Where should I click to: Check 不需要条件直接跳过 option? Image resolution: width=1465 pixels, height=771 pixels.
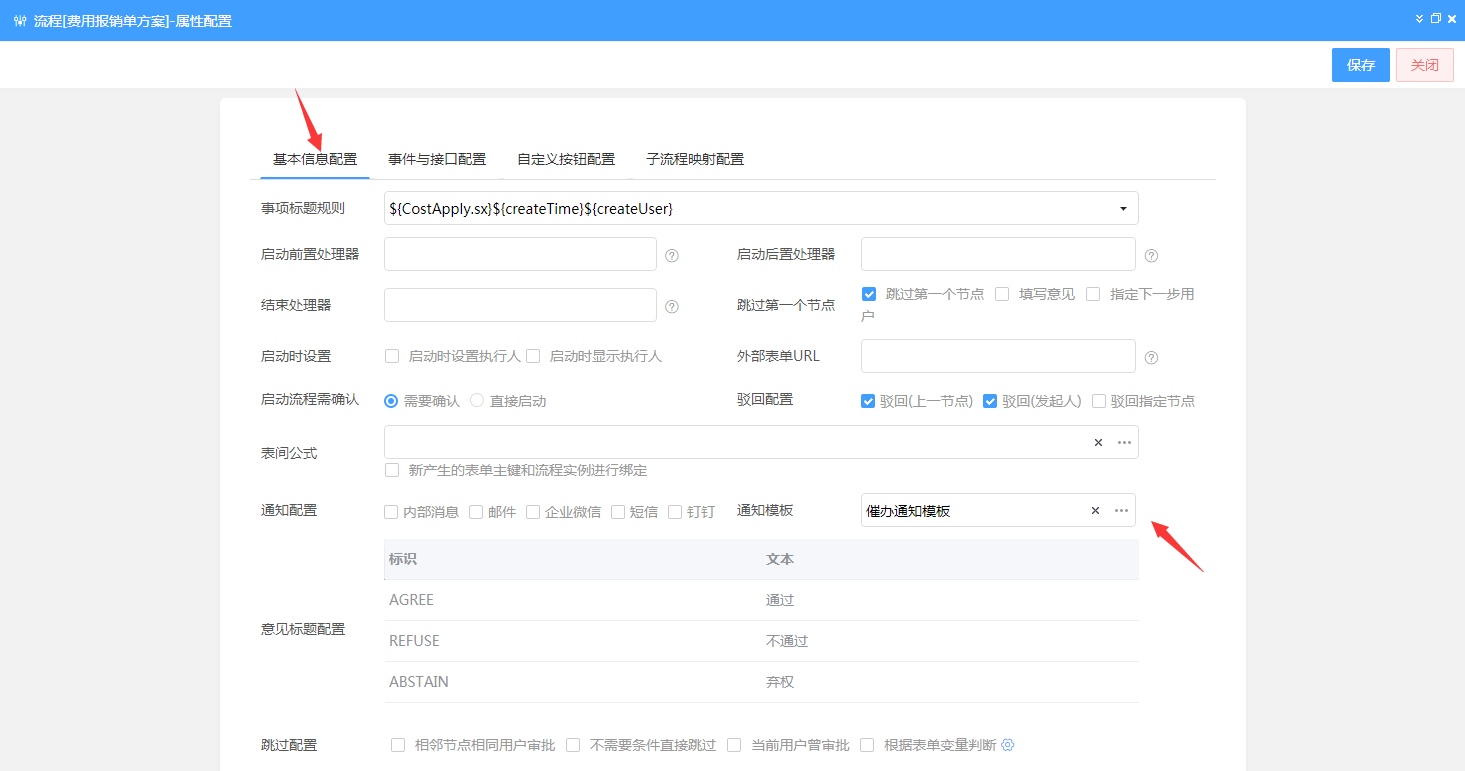(x=573, y=745)
